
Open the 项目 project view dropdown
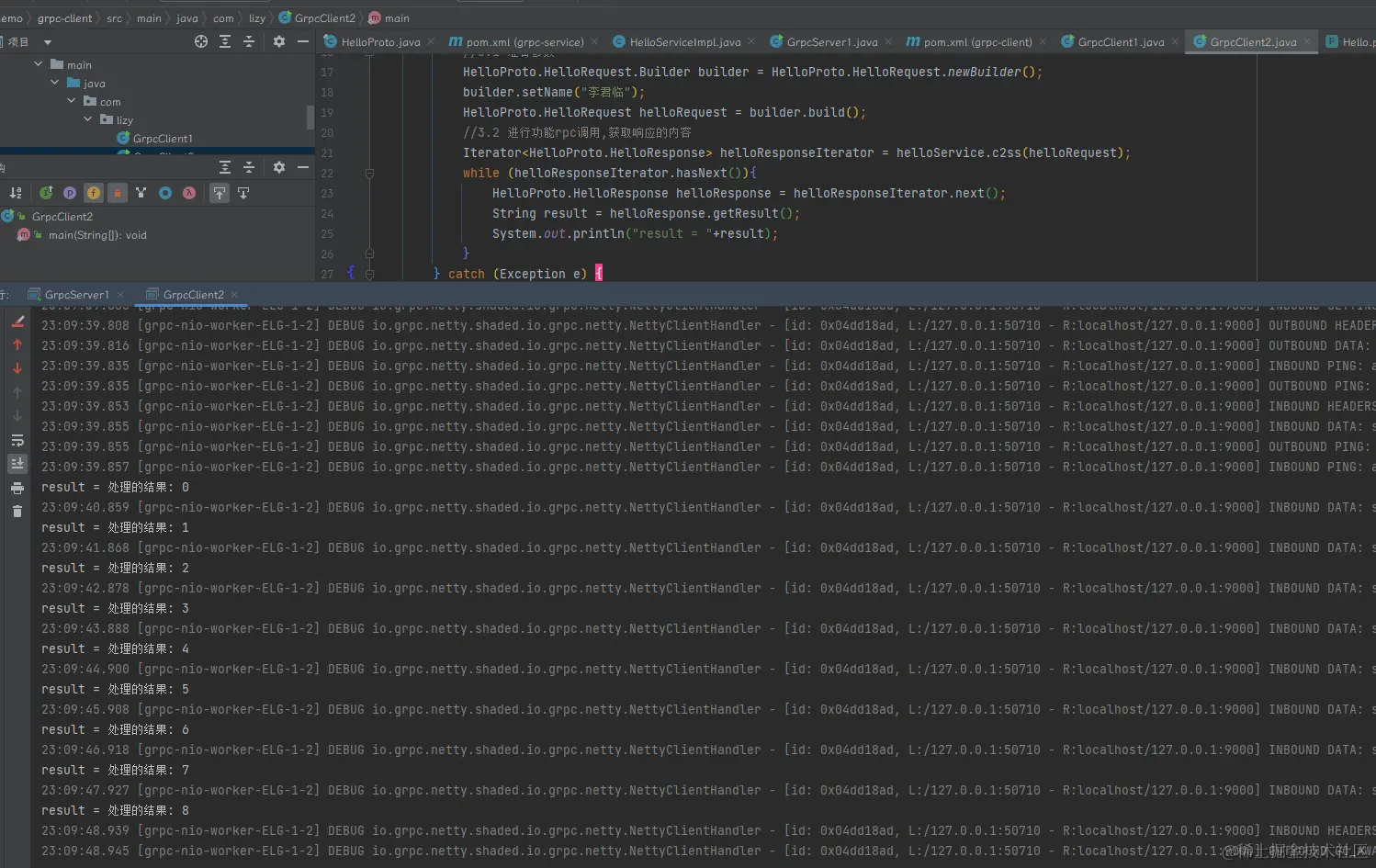click(48, 42)
